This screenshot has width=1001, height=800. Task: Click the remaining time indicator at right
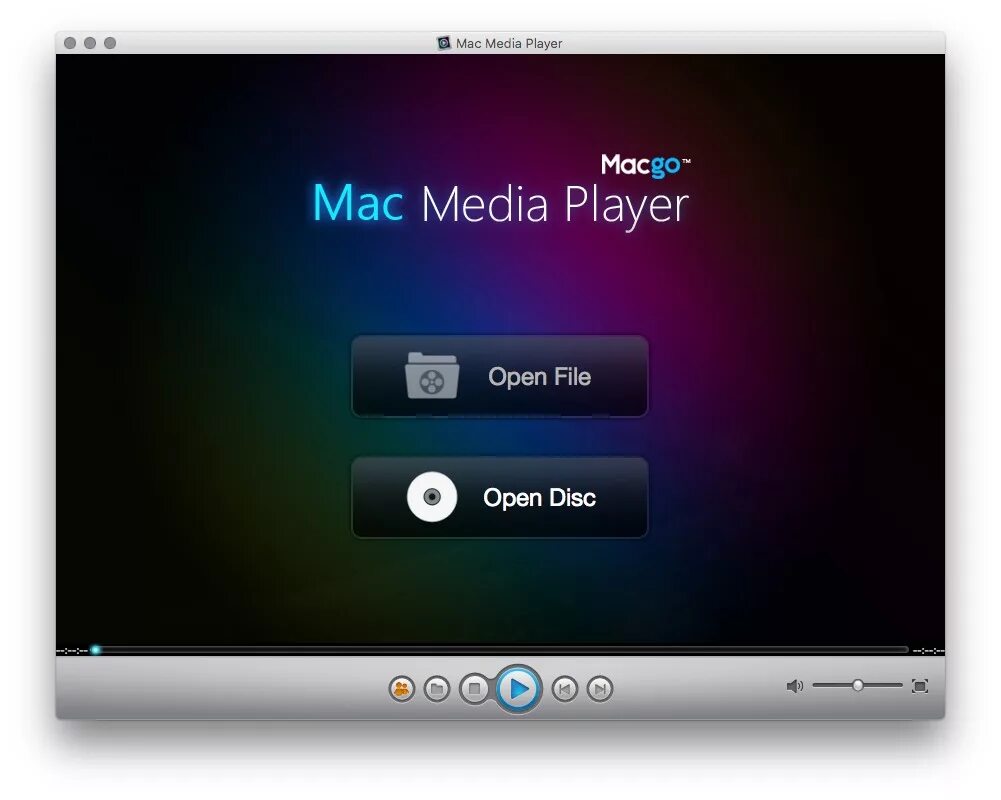click(x=929, y=651)
